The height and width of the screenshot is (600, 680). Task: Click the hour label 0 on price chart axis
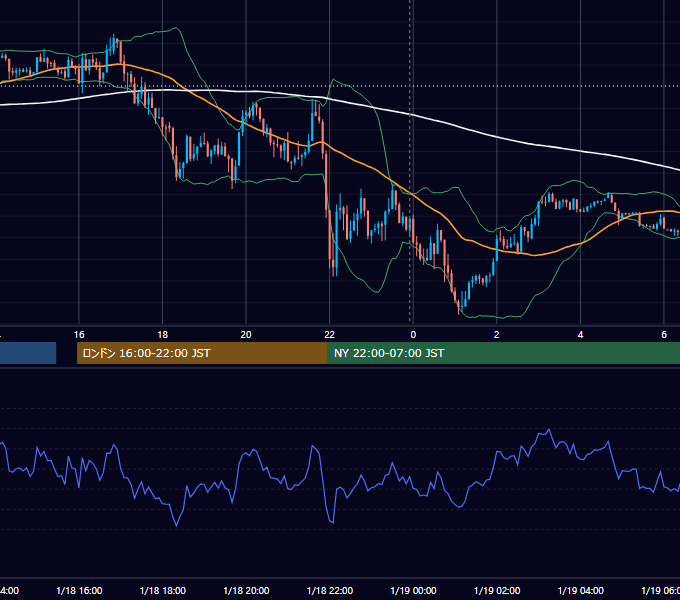(413, 335)
